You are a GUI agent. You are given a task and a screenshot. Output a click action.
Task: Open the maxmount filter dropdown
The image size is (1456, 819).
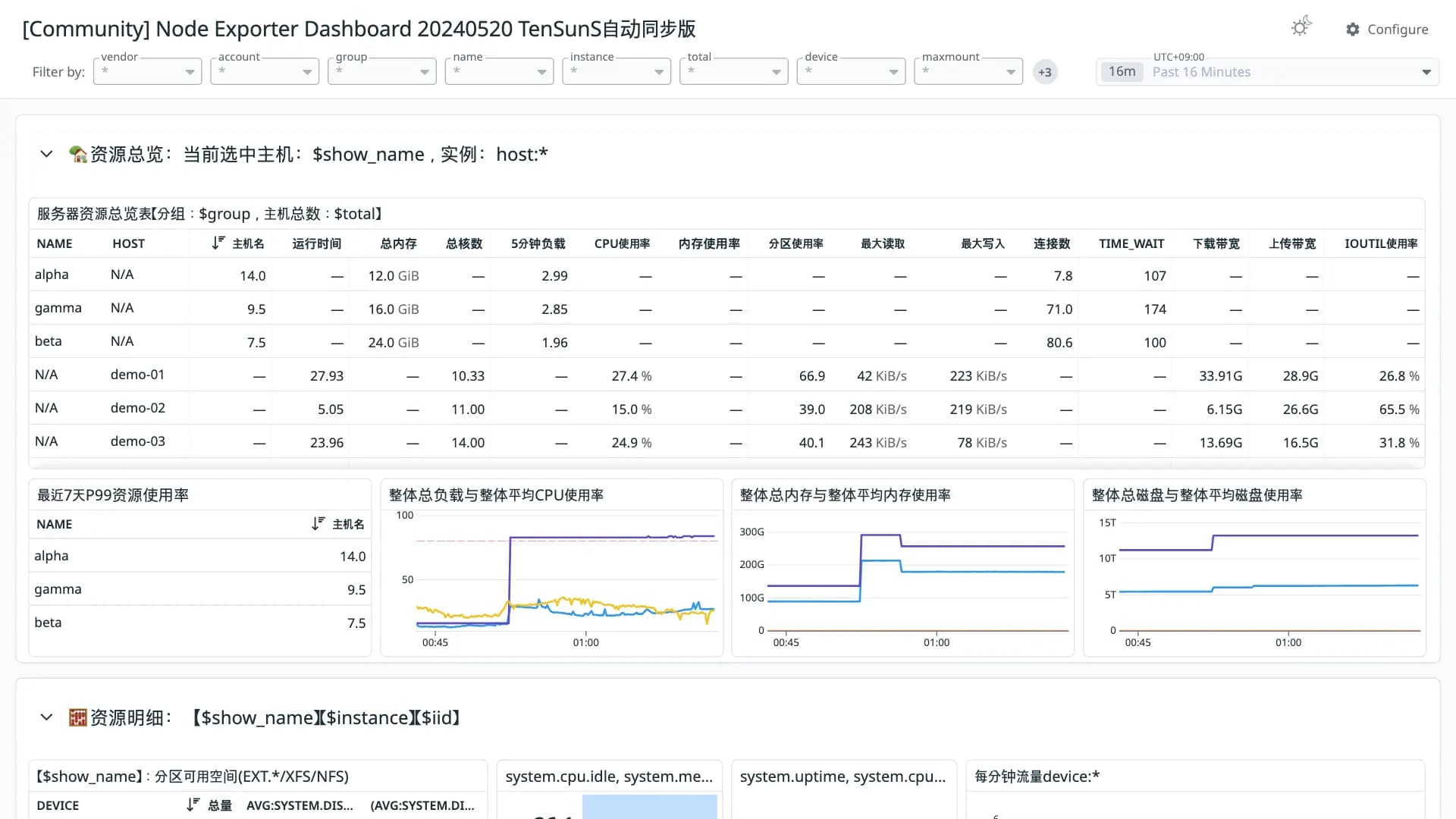[968, 71]
